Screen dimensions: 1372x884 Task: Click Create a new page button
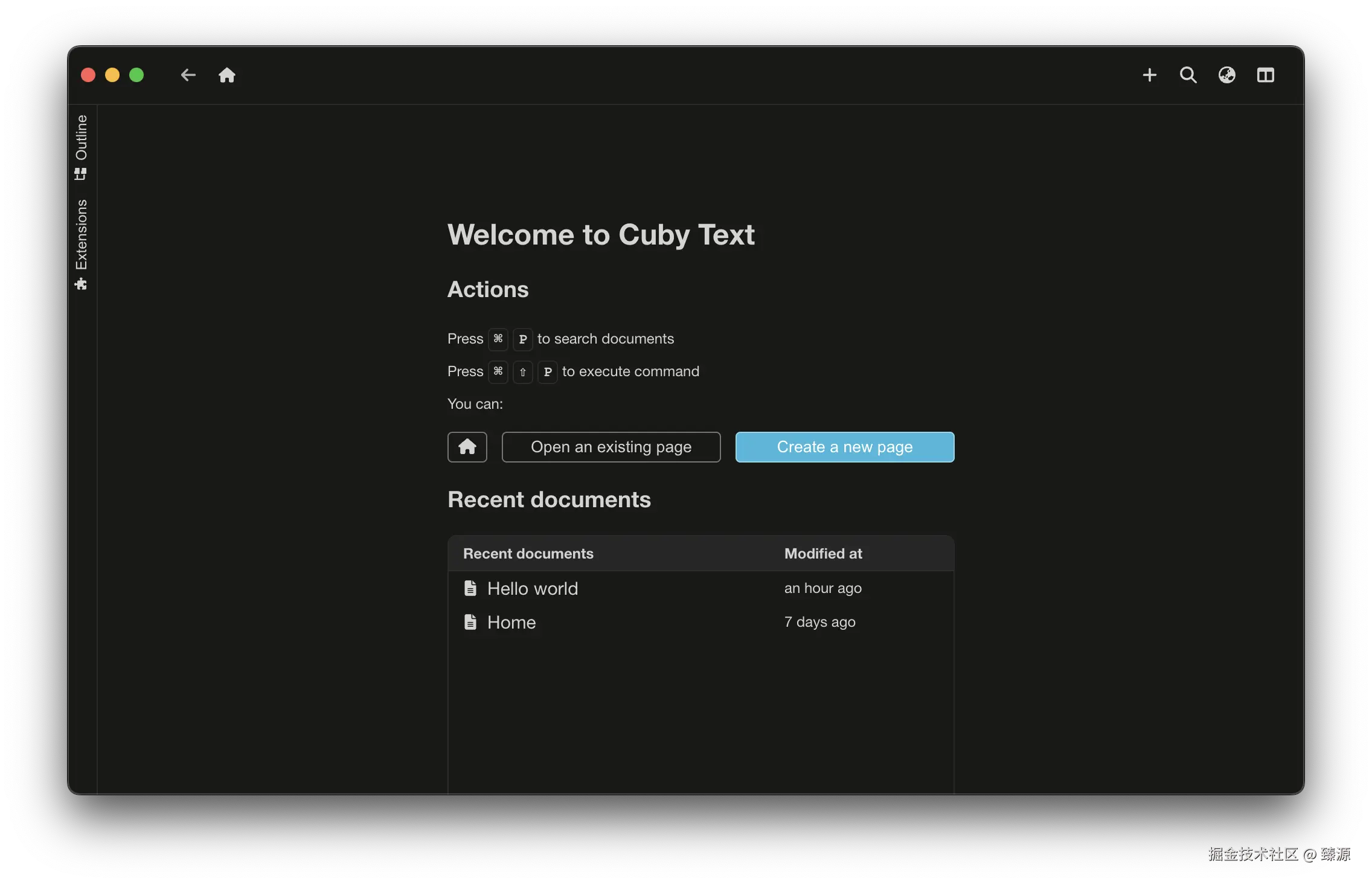[845, 447]
